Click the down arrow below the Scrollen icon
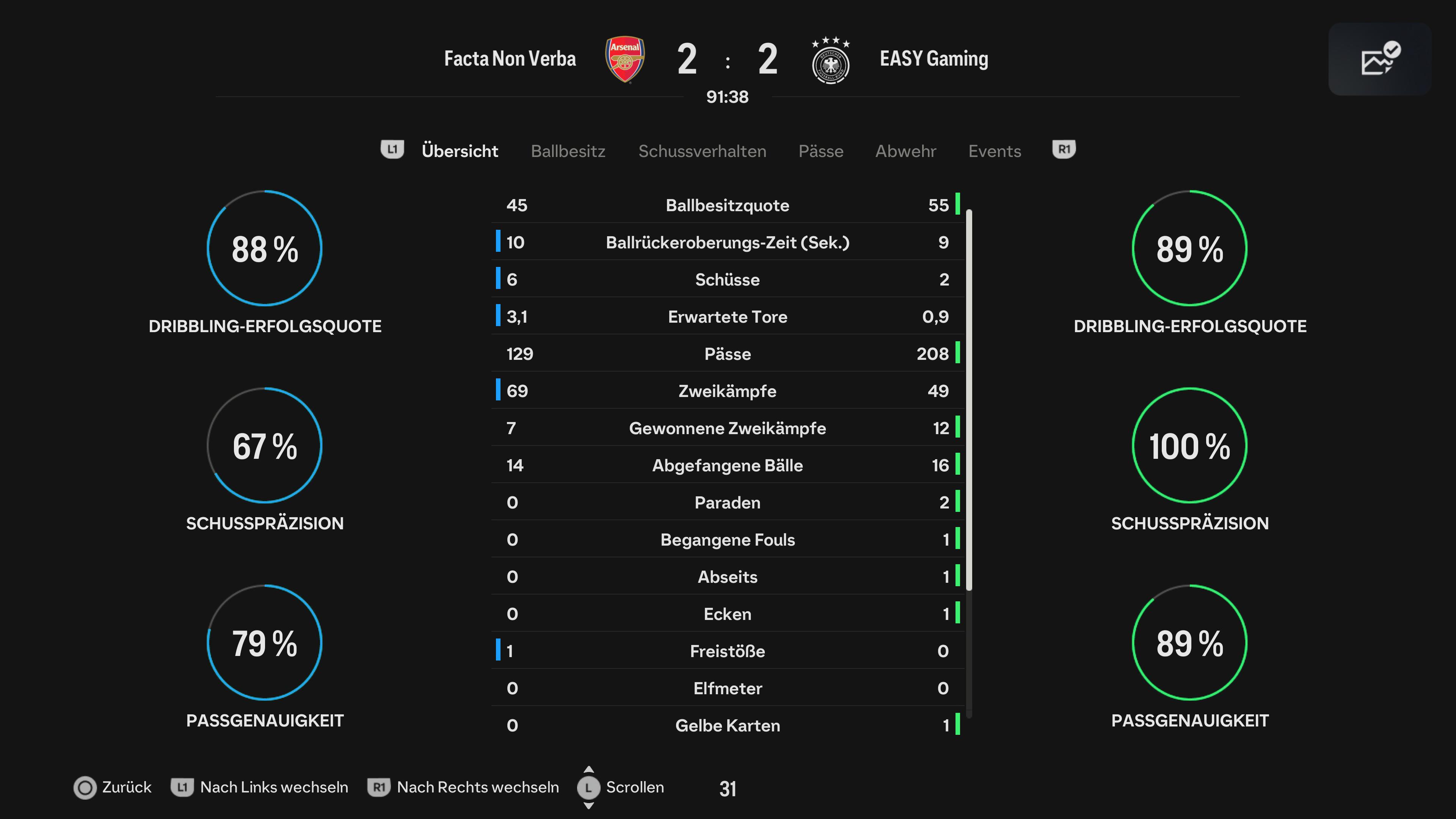 588,805
